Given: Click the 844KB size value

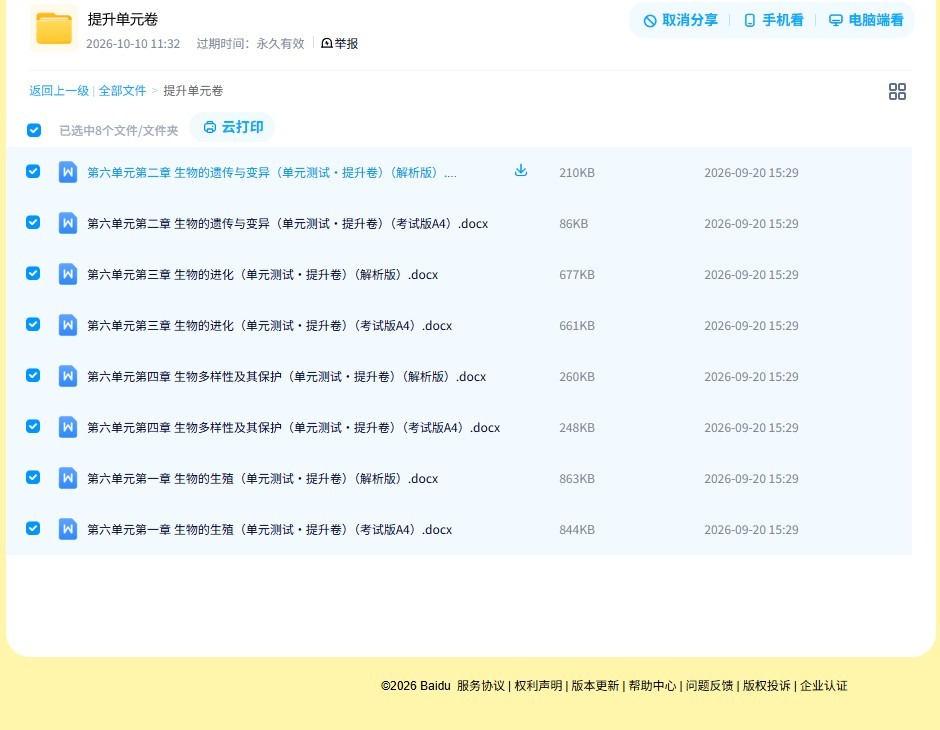Looking at the screenshot, I should pyautogui.click(x=577, y=529).
